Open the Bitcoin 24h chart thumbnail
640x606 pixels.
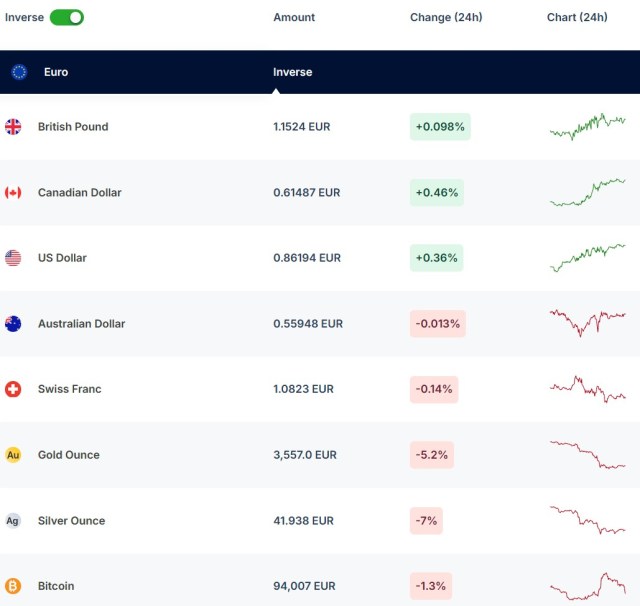tap(587, 586)
